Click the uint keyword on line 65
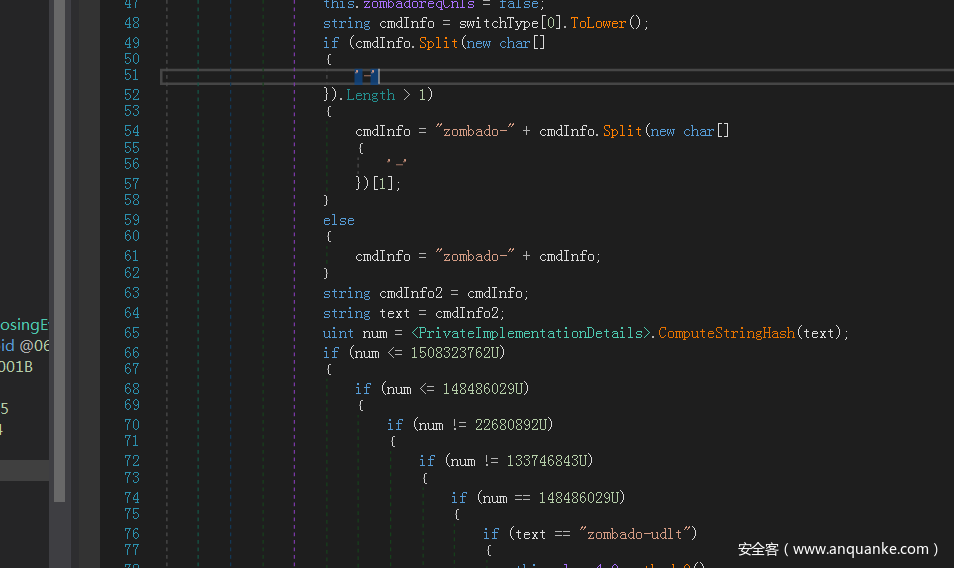The image size is (954, 568). [338, 333]
